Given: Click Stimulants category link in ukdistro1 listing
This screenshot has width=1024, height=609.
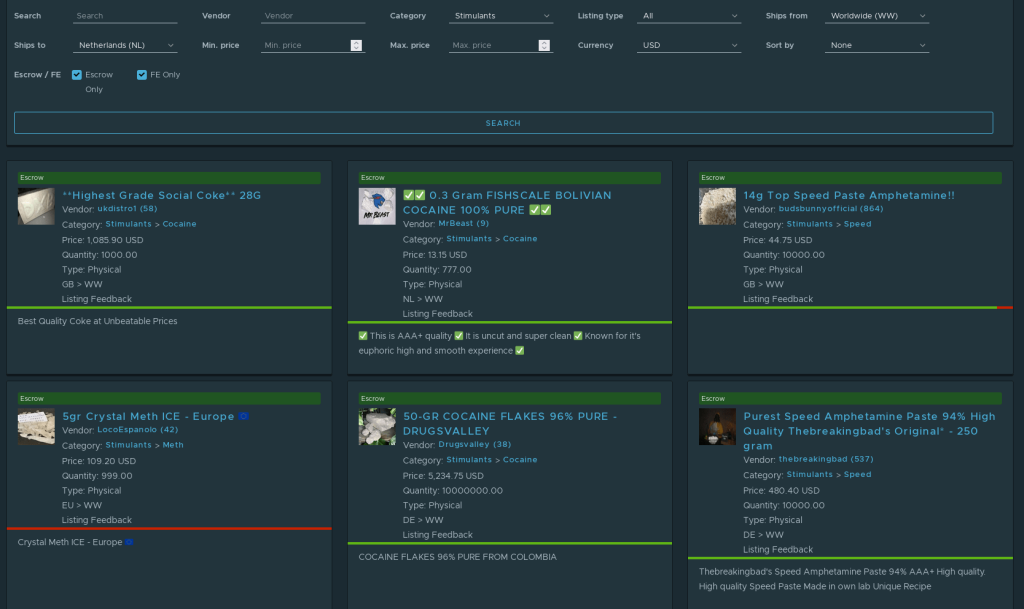Looking at the screenshot, I should point(128,224).
